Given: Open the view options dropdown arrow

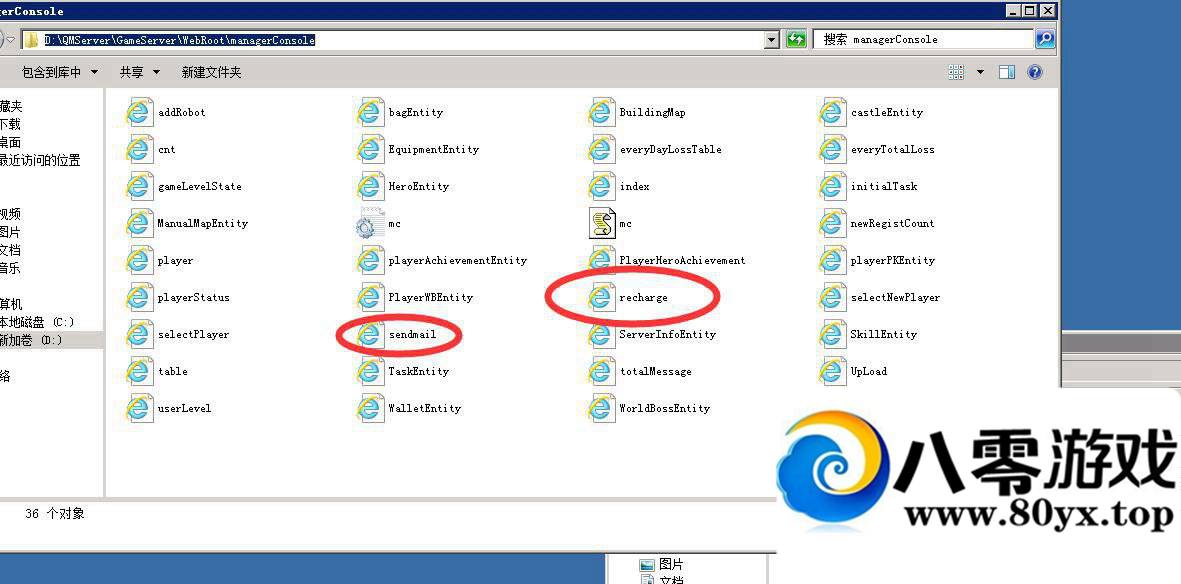Looking at the screenshot, I should (x=980, y=72).
